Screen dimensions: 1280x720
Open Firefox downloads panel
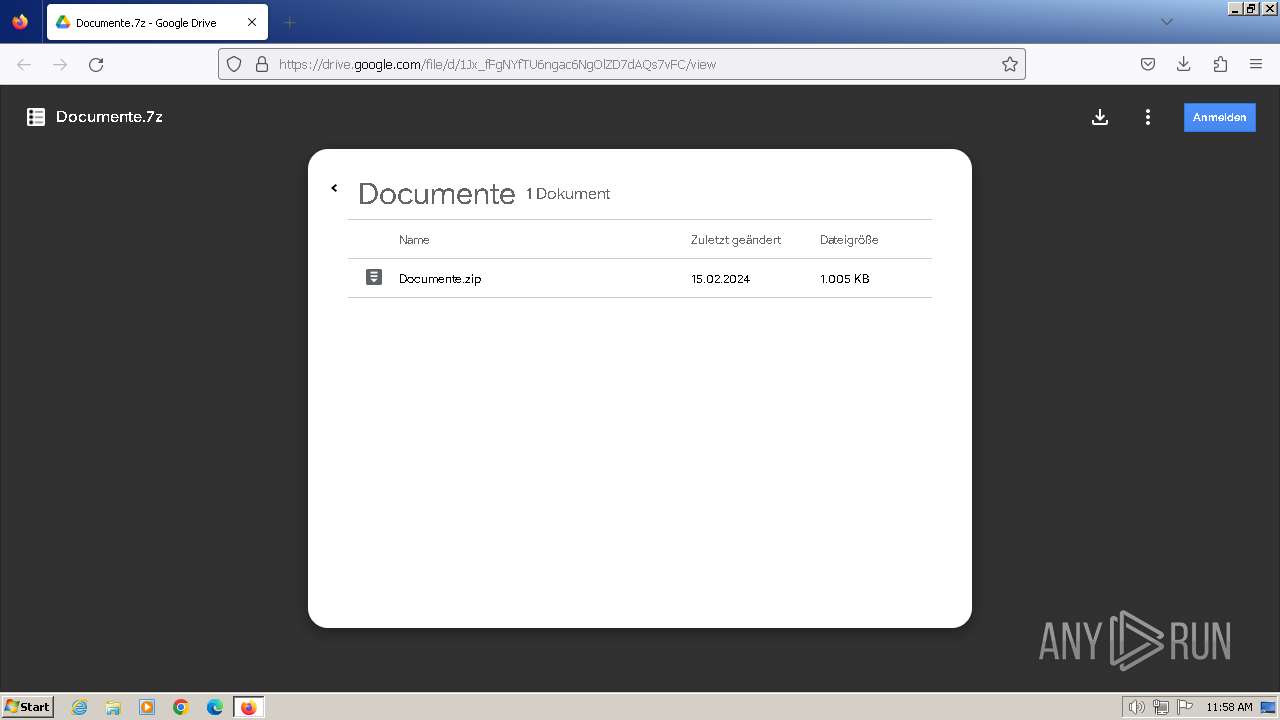(1184, 64)
